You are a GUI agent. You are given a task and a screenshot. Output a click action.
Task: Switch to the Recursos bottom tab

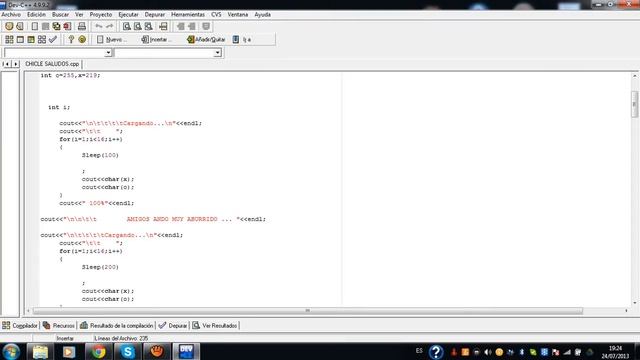(59, 325)
